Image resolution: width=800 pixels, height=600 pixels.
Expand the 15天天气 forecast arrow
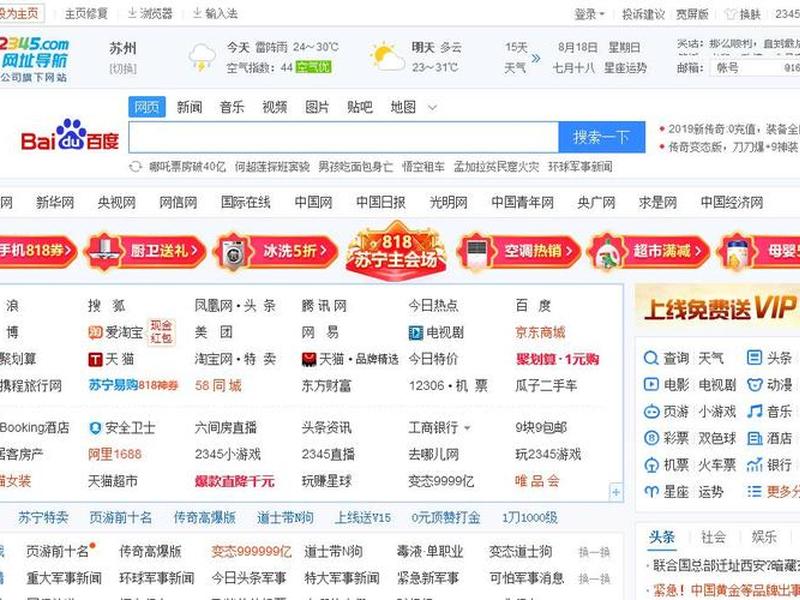pyautogui.click(x=536, y=58)
